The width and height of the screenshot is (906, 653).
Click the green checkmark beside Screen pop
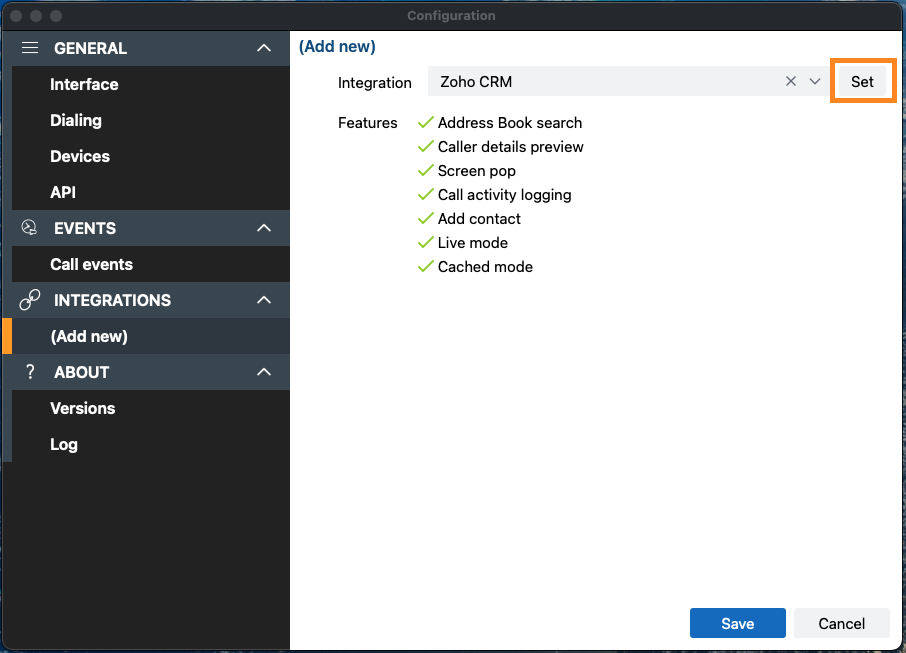click(x=426, y=170)
